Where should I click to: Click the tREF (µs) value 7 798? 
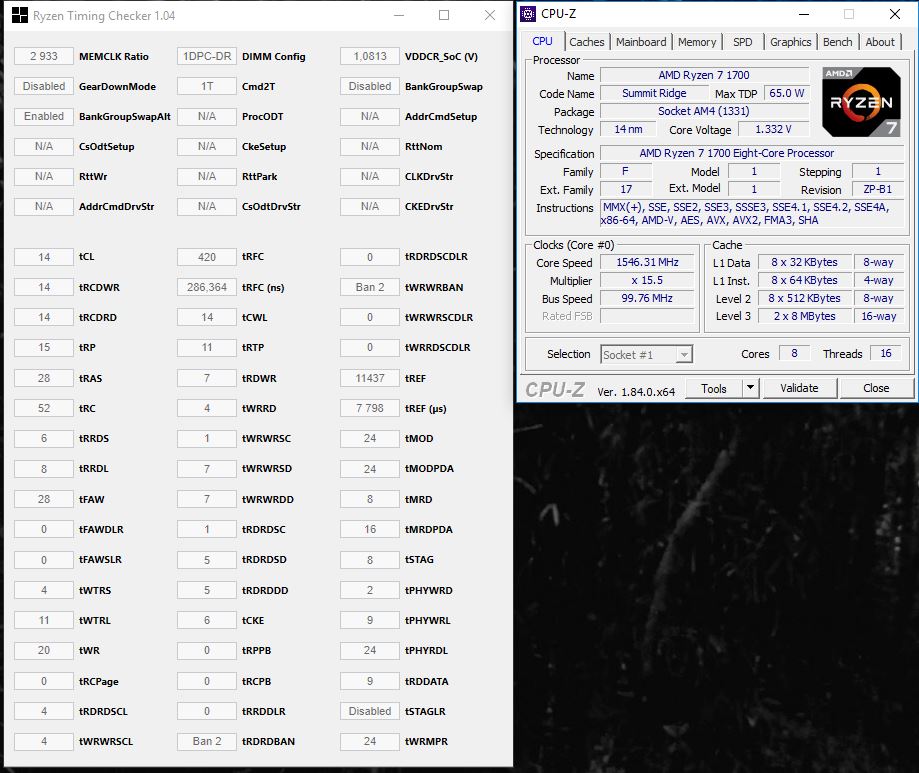(x=370, y=408)
